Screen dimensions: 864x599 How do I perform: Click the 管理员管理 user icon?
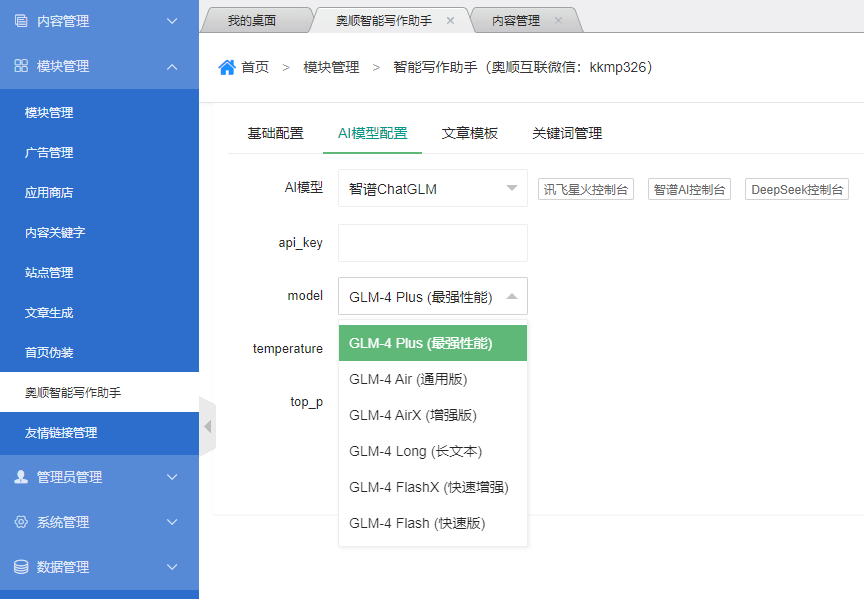coord(21,477)
